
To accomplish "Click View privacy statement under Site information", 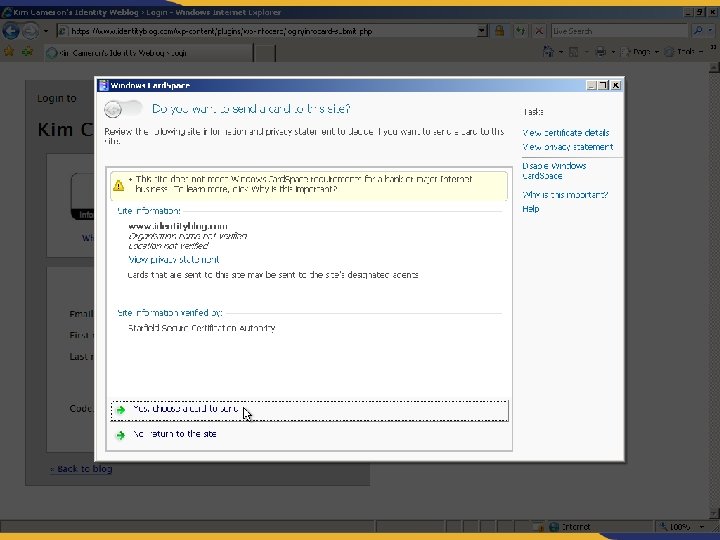I will [x=174, y=260].
